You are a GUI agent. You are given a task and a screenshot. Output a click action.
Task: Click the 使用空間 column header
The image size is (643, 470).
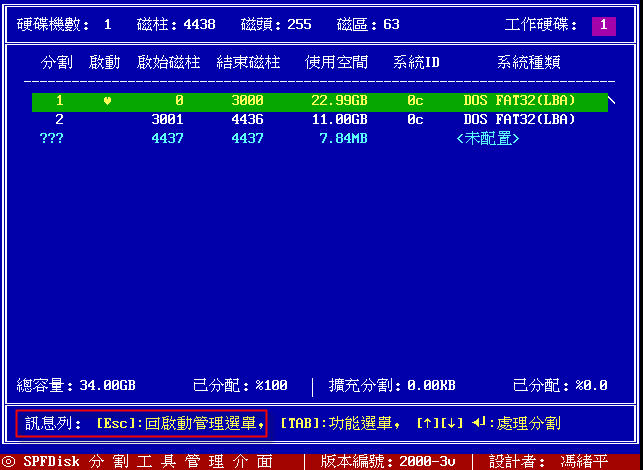click(x=337, y=63)
